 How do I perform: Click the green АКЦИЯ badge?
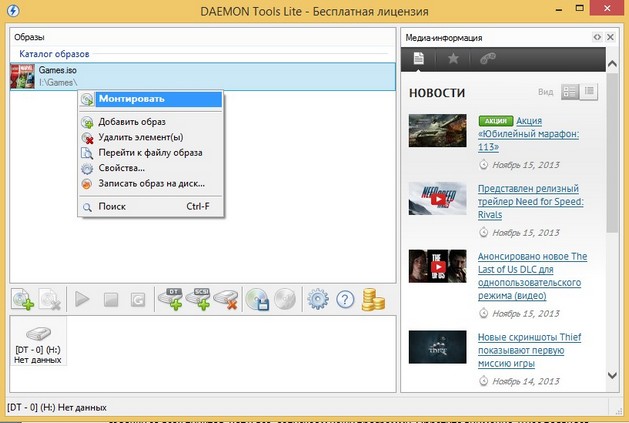(496, 121)
